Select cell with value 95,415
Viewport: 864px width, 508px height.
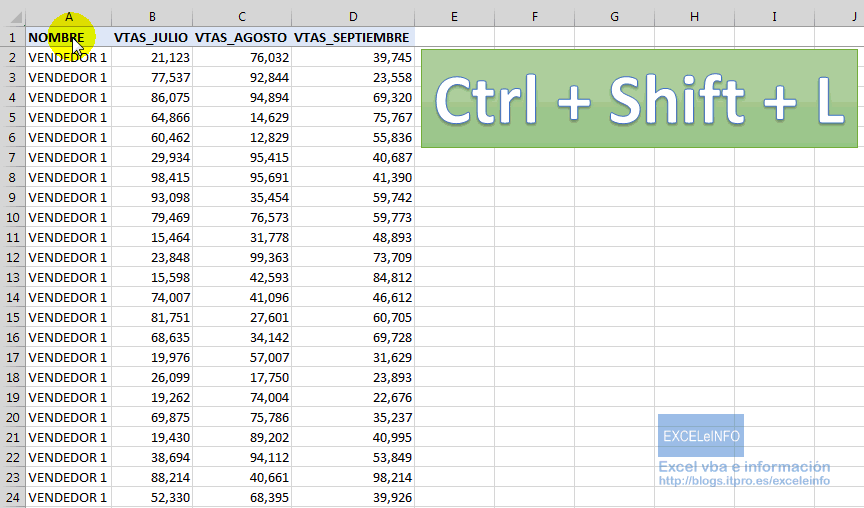pos(242,158)
